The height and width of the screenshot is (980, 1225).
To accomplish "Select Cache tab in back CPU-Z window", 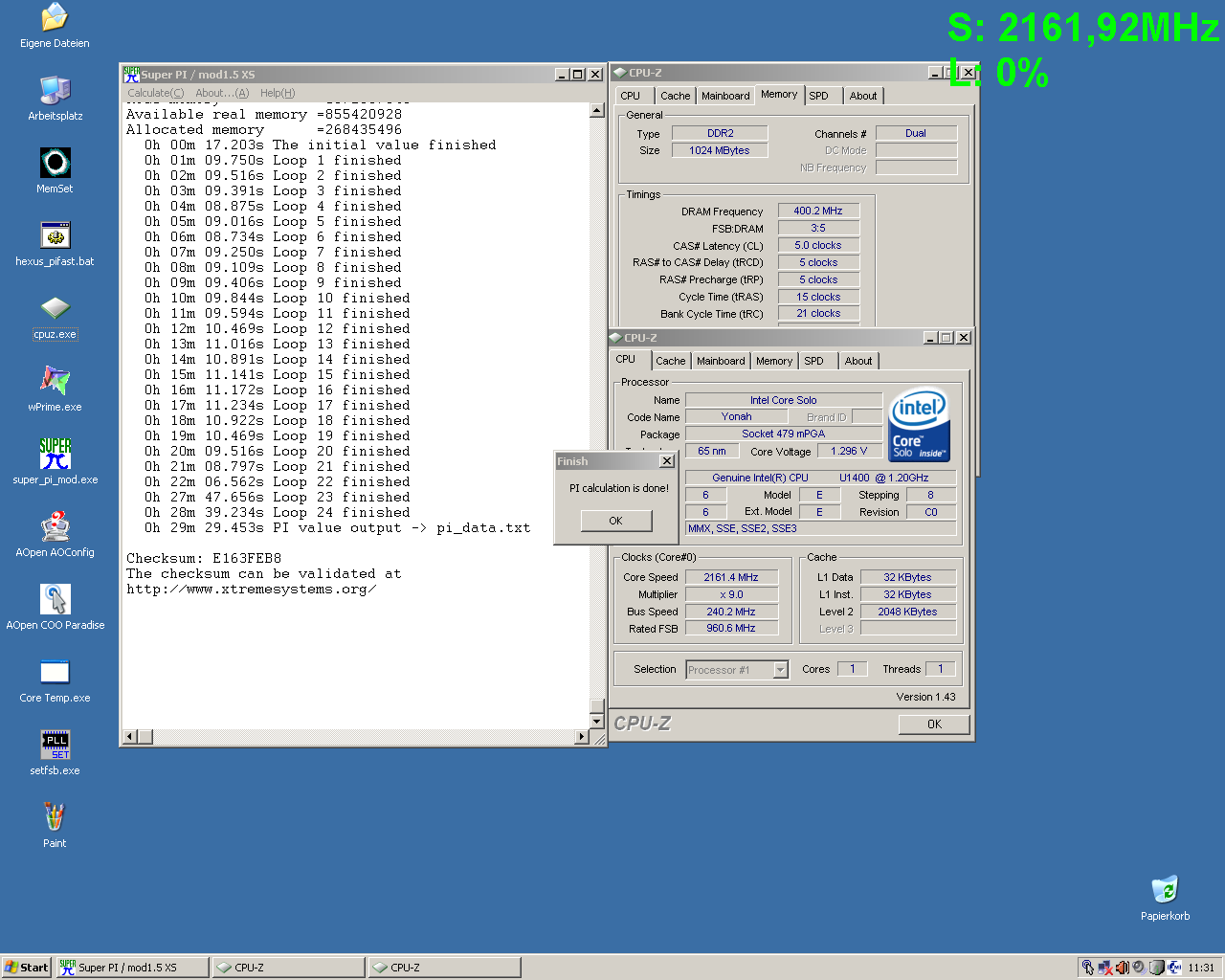I will [x=675, y=96].
